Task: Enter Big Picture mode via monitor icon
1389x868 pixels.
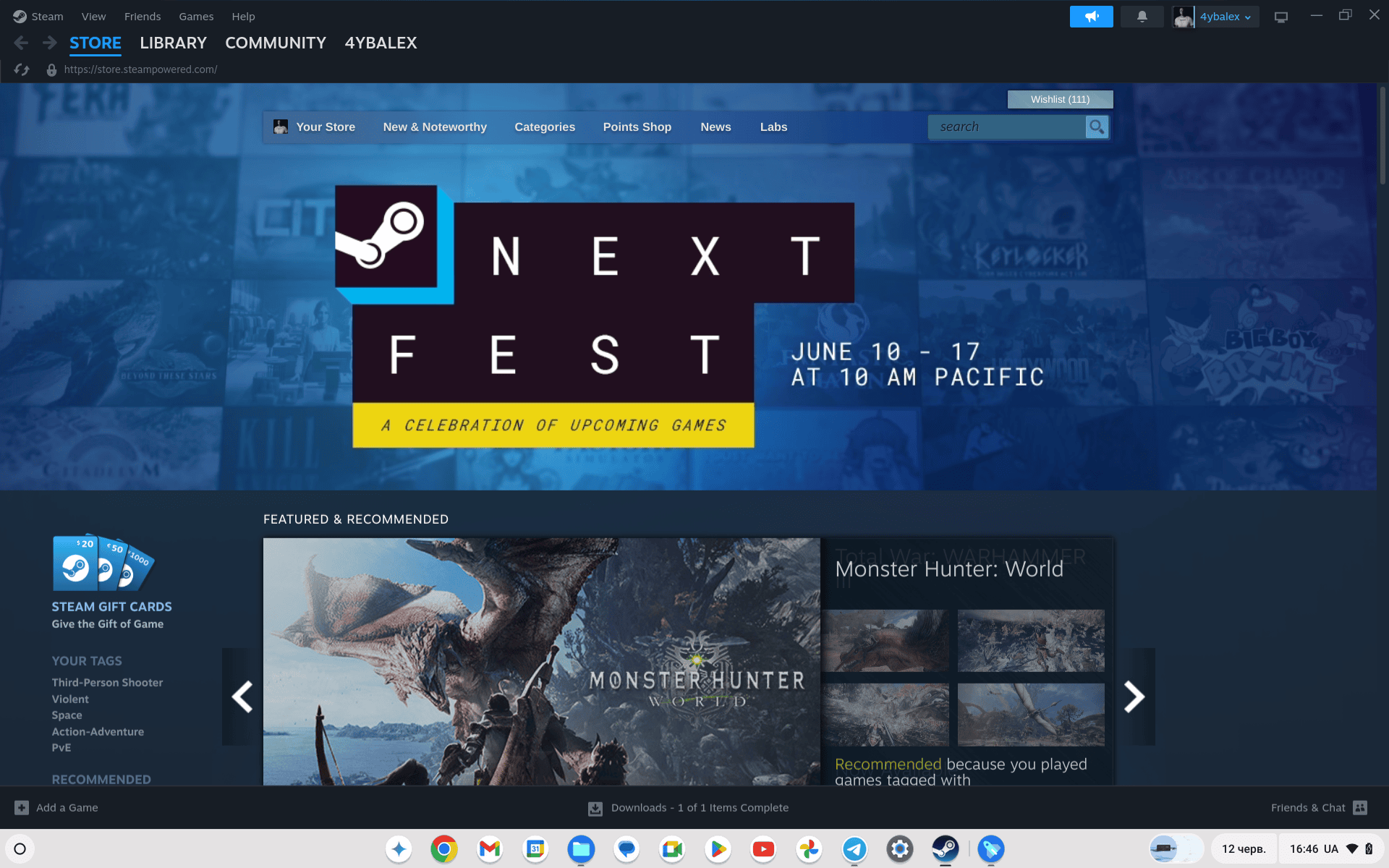Action: [1281, 17]
